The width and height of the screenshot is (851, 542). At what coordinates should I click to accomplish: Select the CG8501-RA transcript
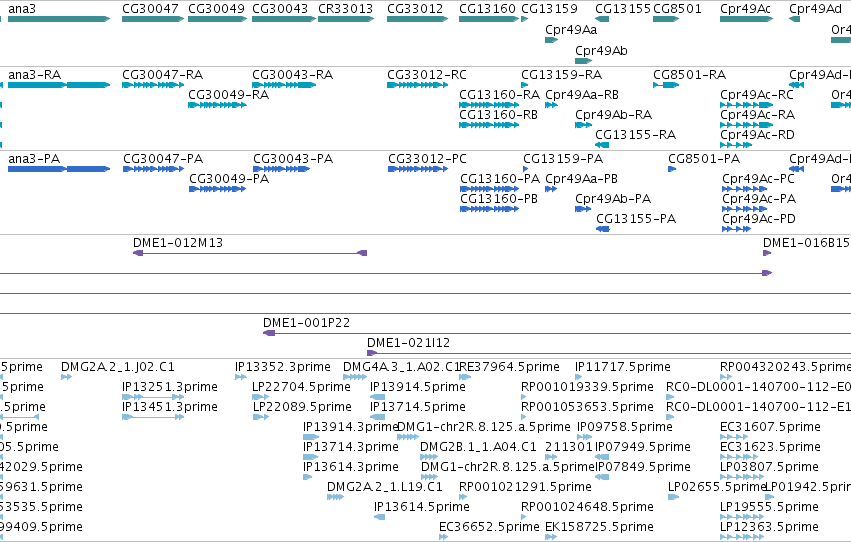[666, 85]
